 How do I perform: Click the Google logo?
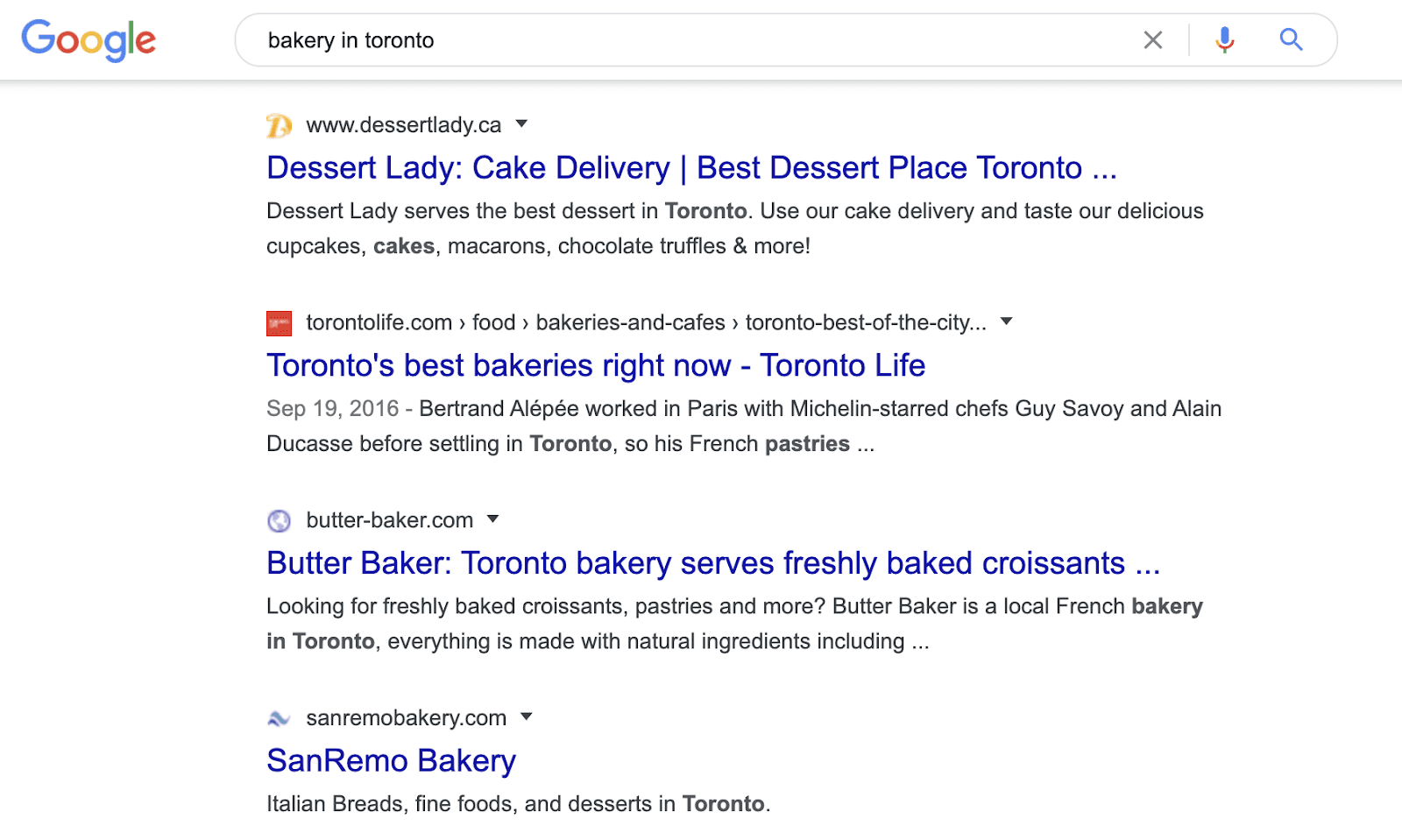(x=88, y=39)
